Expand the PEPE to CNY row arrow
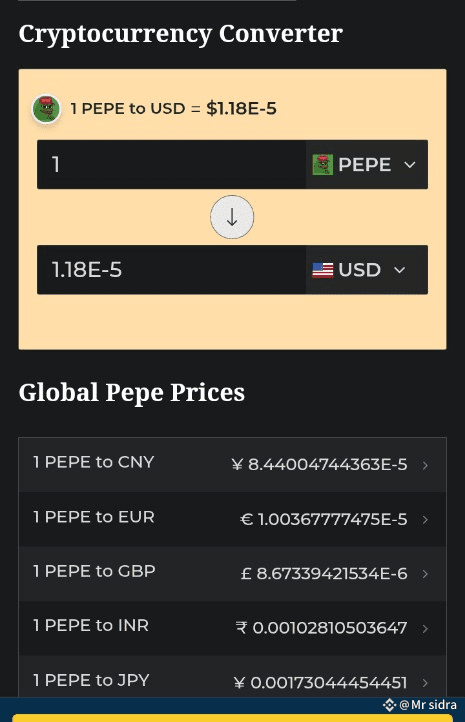Viewport: 465px width, 722px height. tap(425, 465)
